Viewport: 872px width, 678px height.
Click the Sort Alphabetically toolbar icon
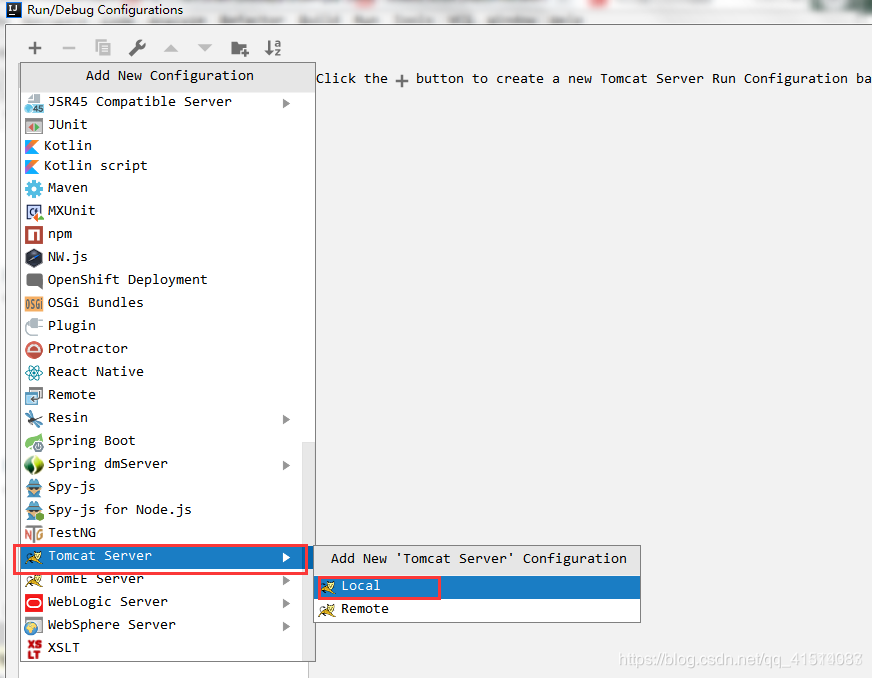click(273, 48)
